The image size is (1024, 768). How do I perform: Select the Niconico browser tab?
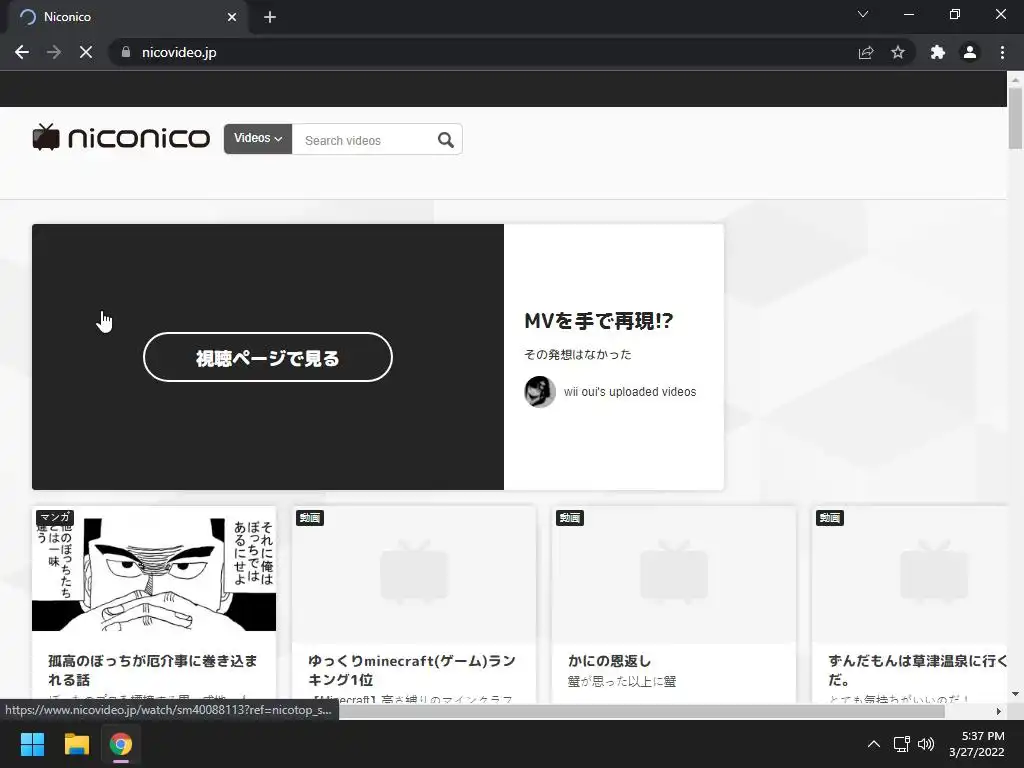click(127, 17)
